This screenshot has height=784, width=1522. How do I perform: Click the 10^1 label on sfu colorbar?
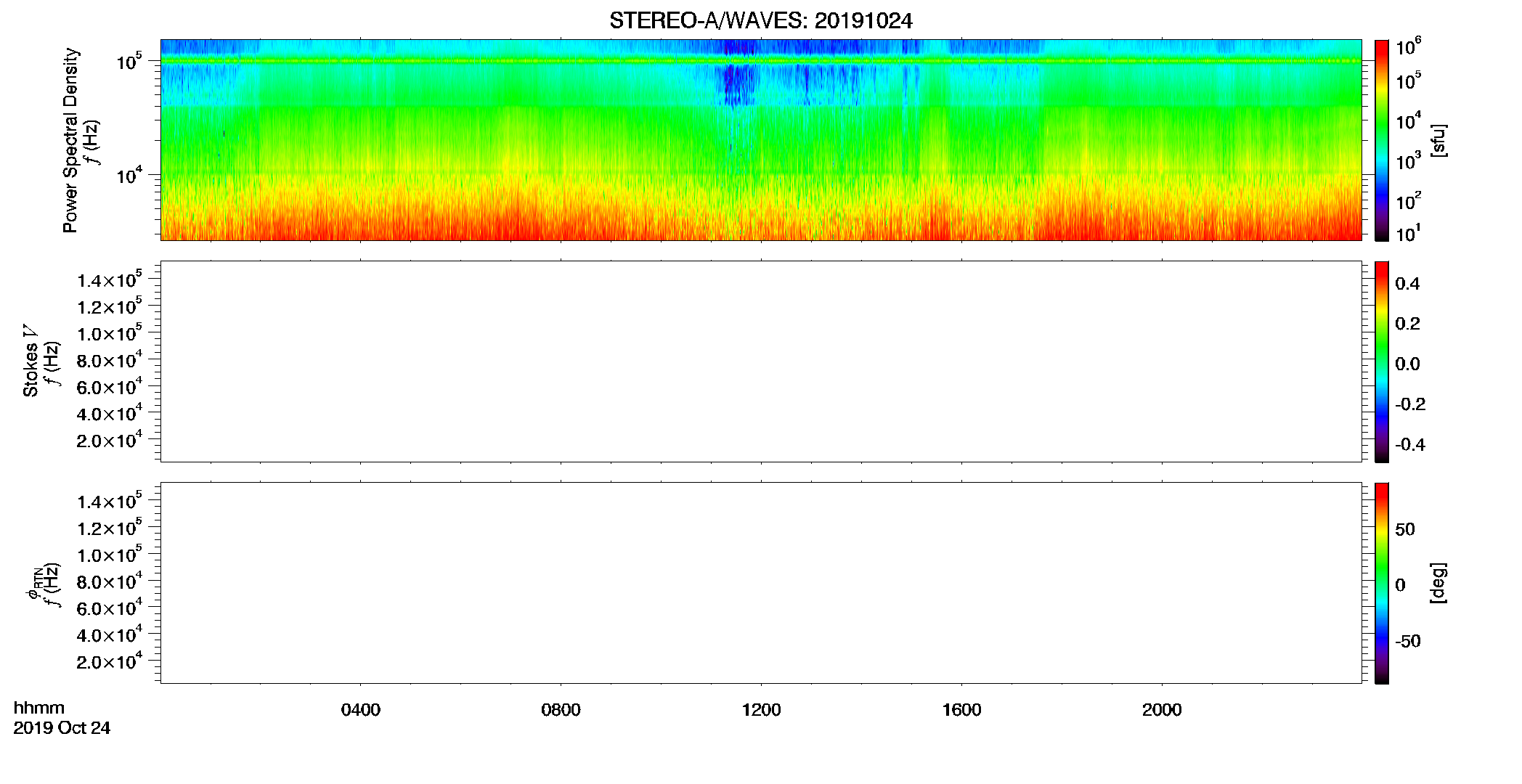pos(1409,234)
